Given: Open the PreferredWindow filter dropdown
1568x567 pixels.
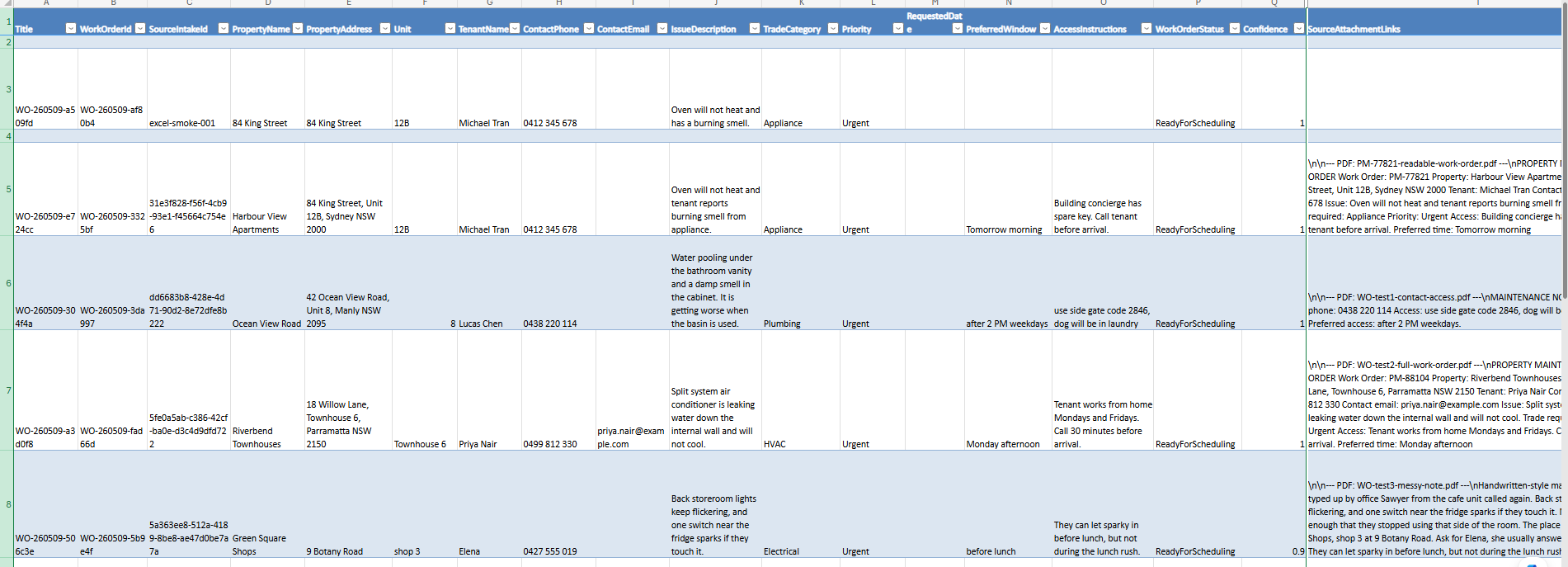Looking at the screenshot, I should click(x=1044, y=28).
